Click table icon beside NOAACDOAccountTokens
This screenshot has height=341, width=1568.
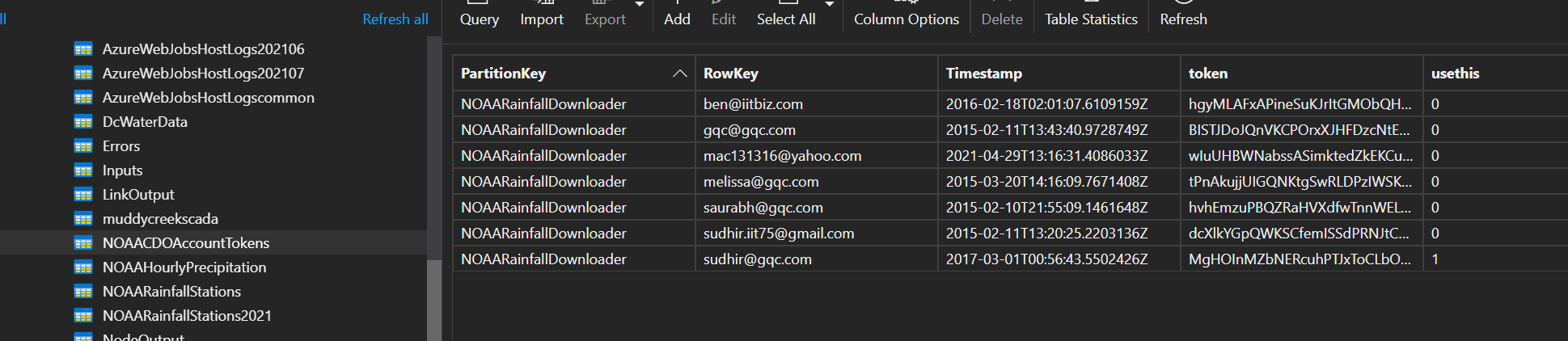point(83,243)
